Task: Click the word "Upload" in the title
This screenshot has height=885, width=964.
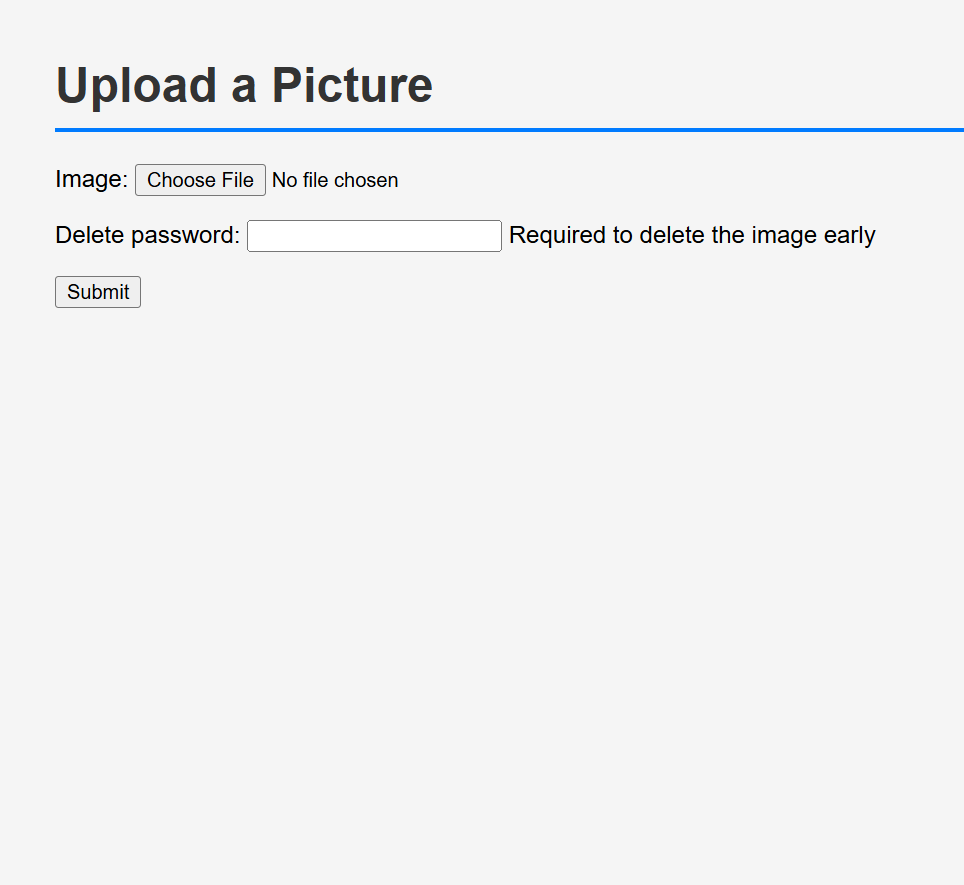Action: click(137, 85)
